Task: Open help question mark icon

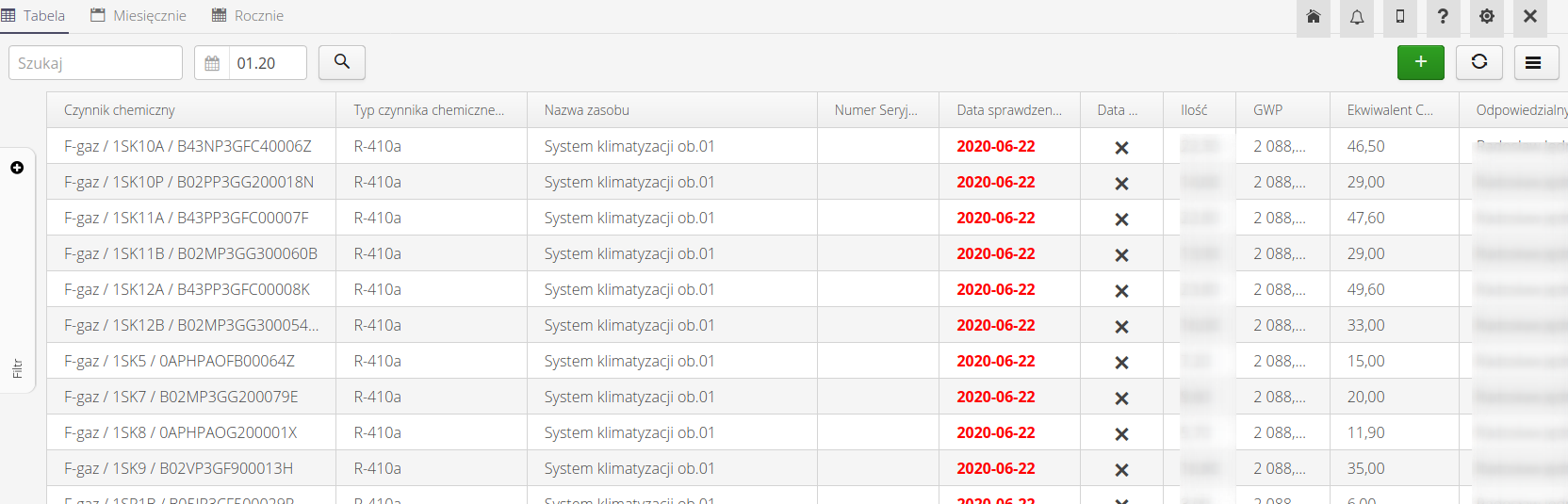Action: click(1443, 17)
